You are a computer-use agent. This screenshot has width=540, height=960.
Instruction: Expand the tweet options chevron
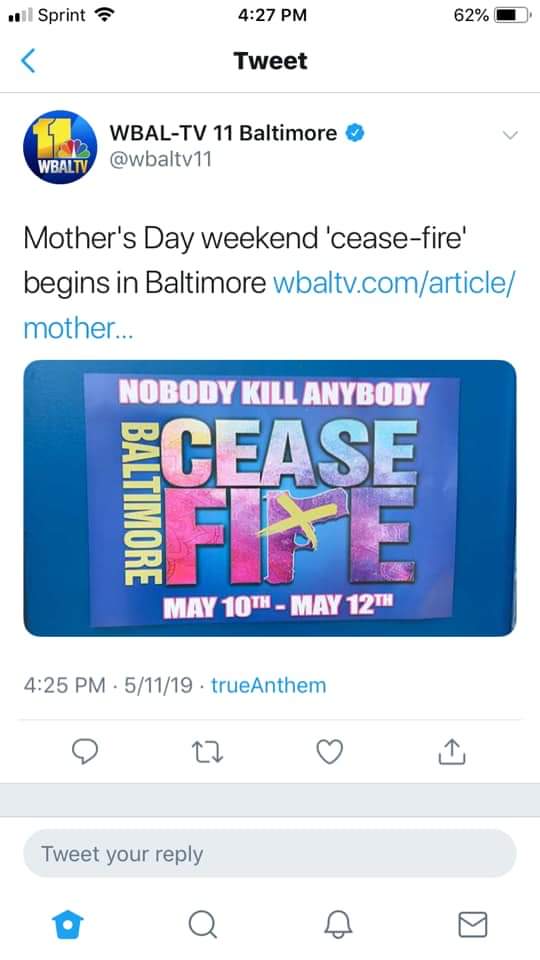click(509, 135)
